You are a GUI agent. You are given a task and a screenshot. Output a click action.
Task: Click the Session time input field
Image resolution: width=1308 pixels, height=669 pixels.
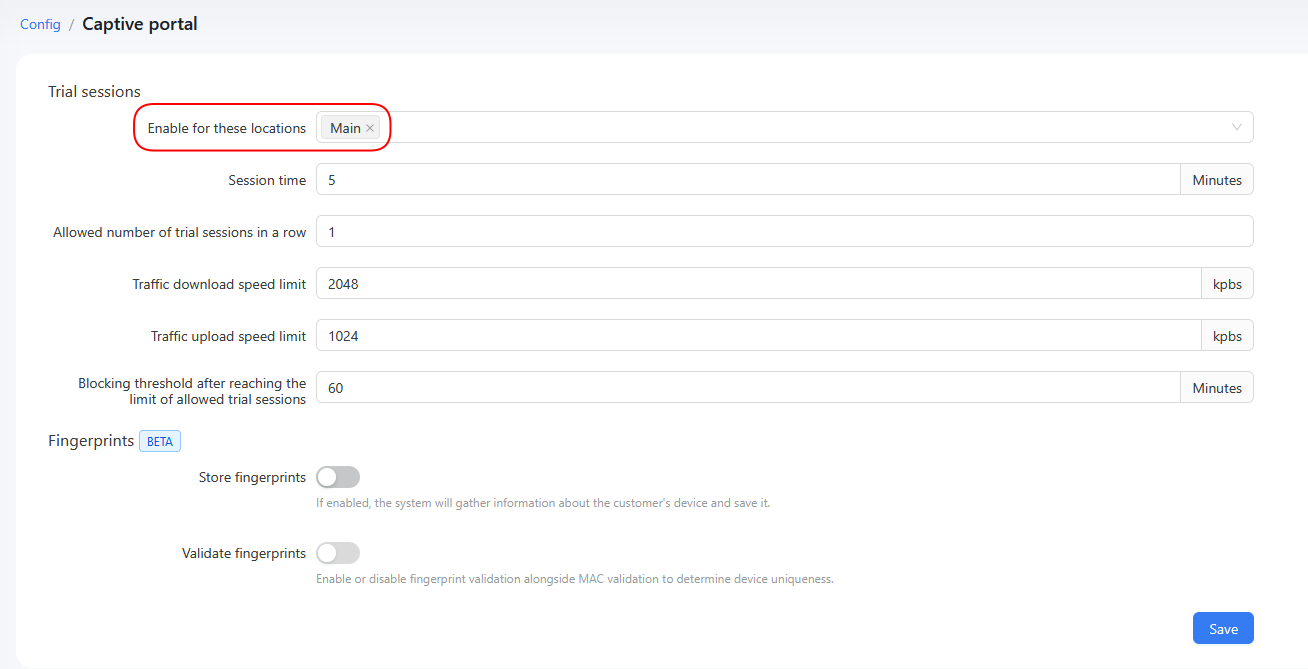[x=748, y=180]
